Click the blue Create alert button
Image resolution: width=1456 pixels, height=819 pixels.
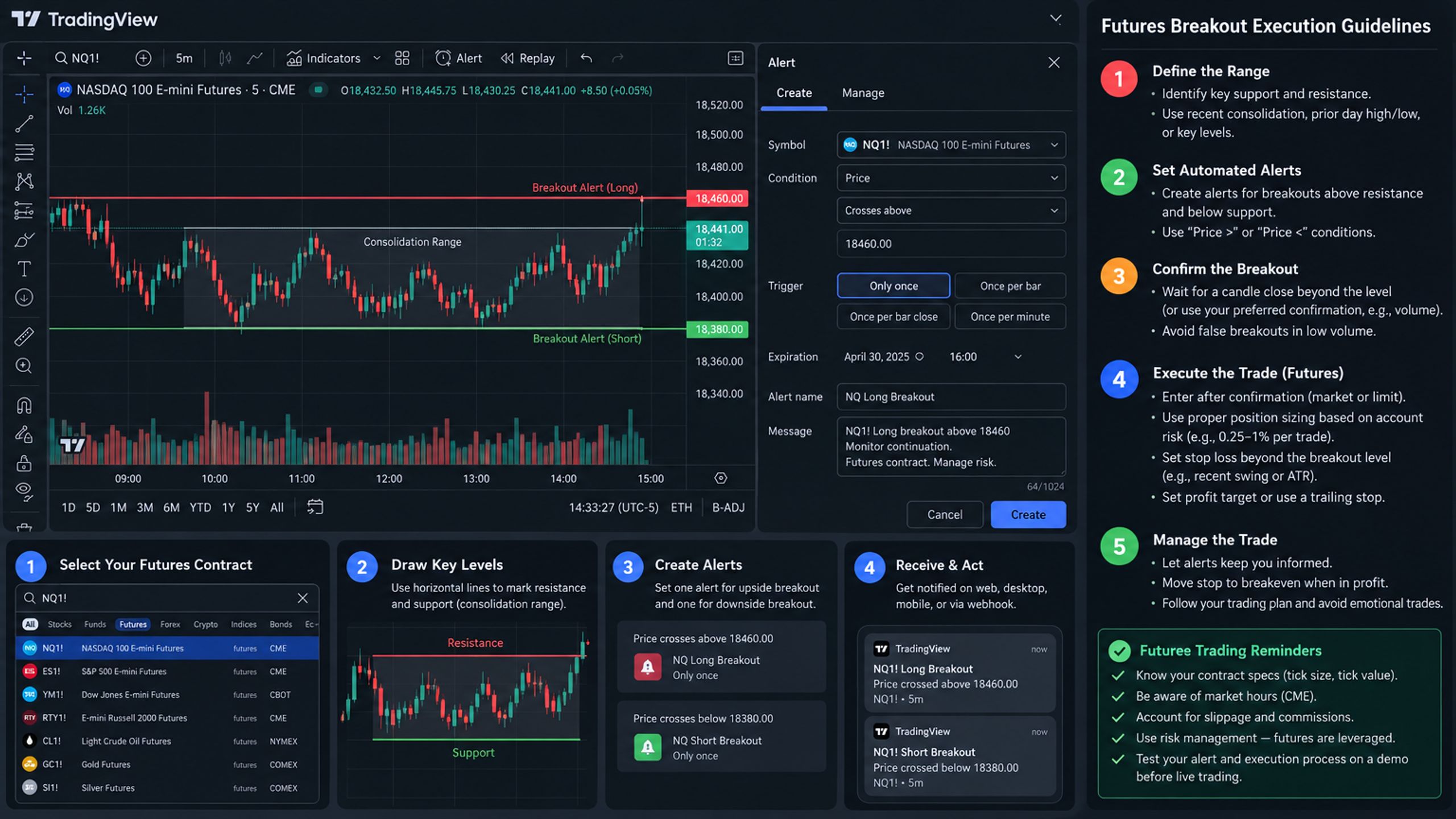1028,515
